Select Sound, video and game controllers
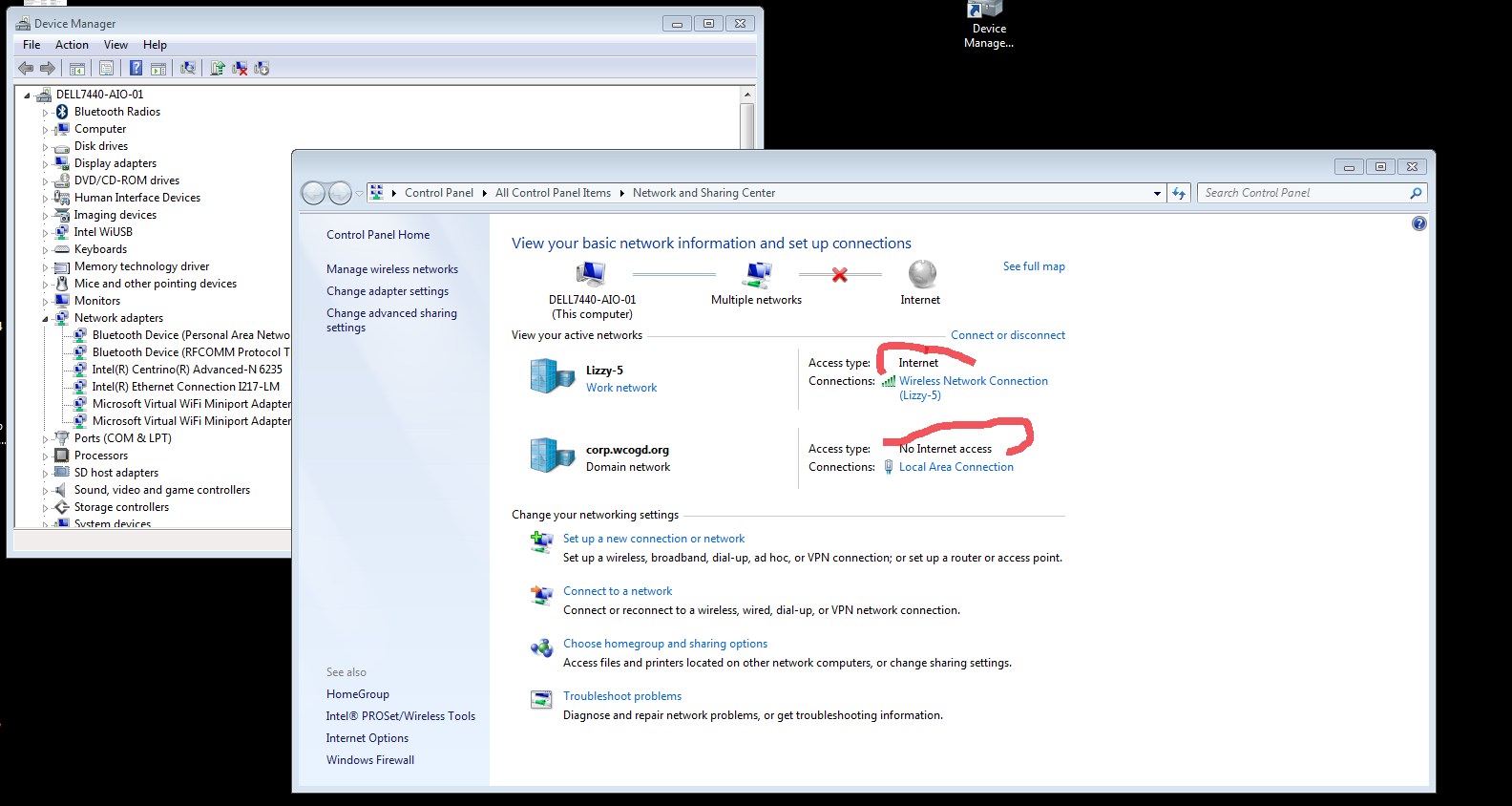 [x=162, y=490]
